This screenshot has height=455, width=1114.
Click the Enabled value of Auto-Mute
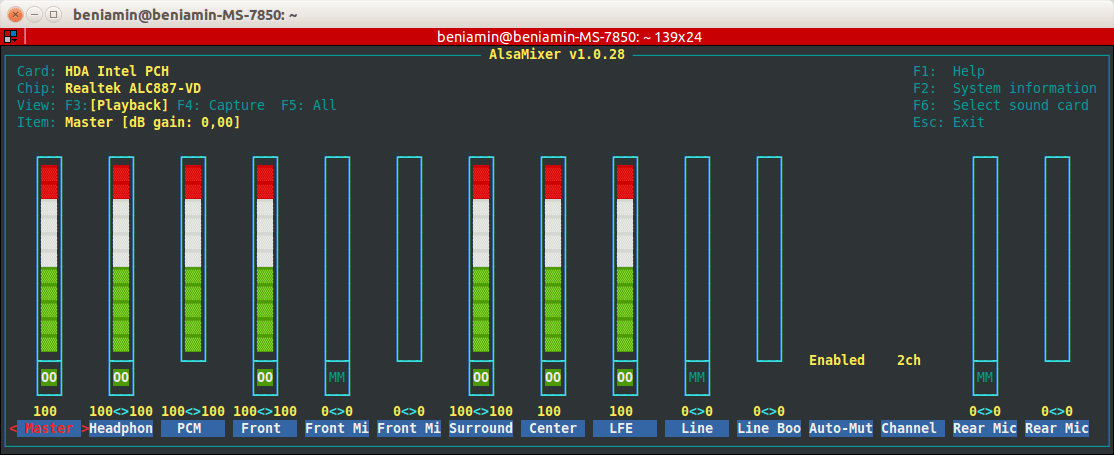(837, 360)
